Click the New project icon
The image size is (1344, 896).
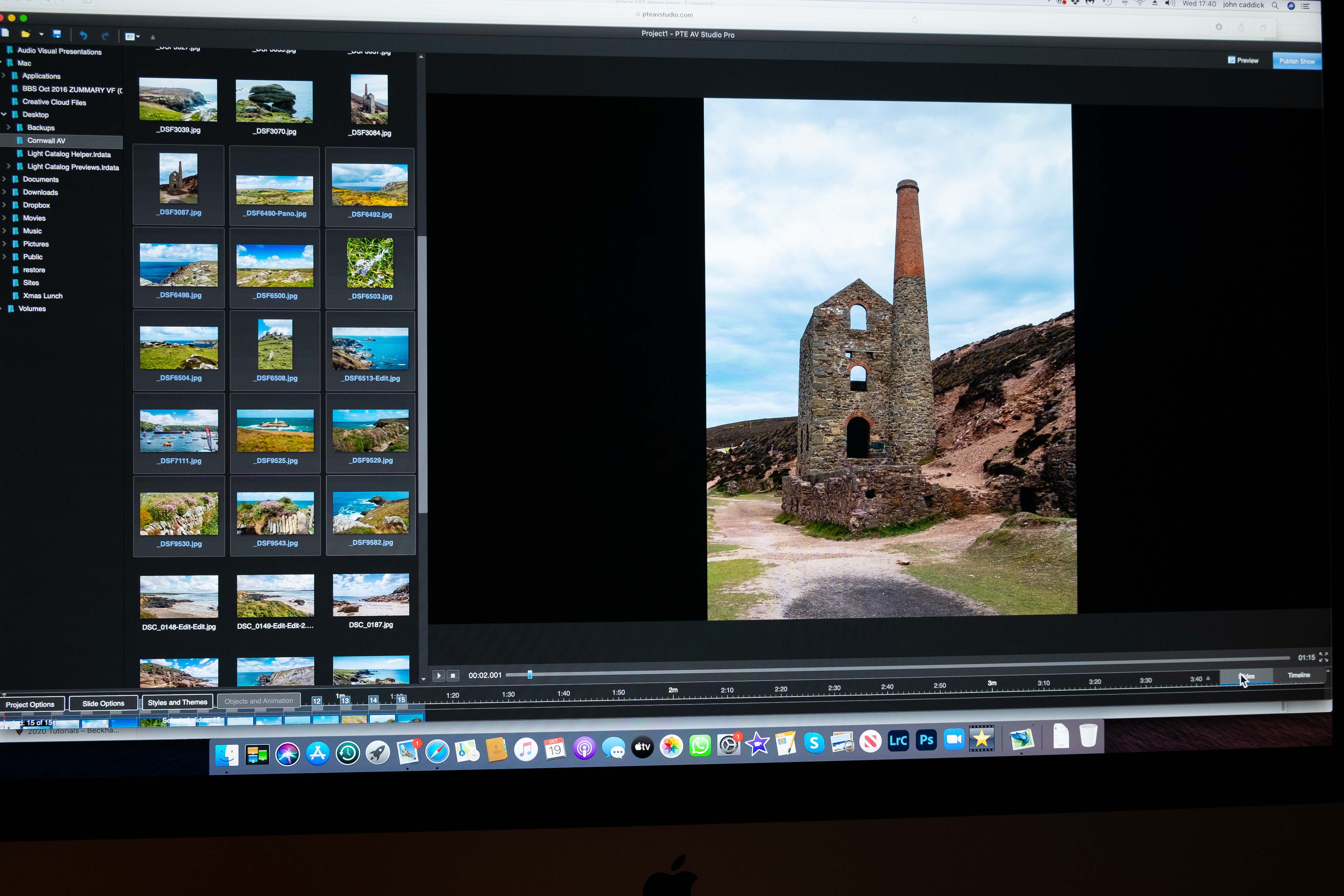[5, 33]
